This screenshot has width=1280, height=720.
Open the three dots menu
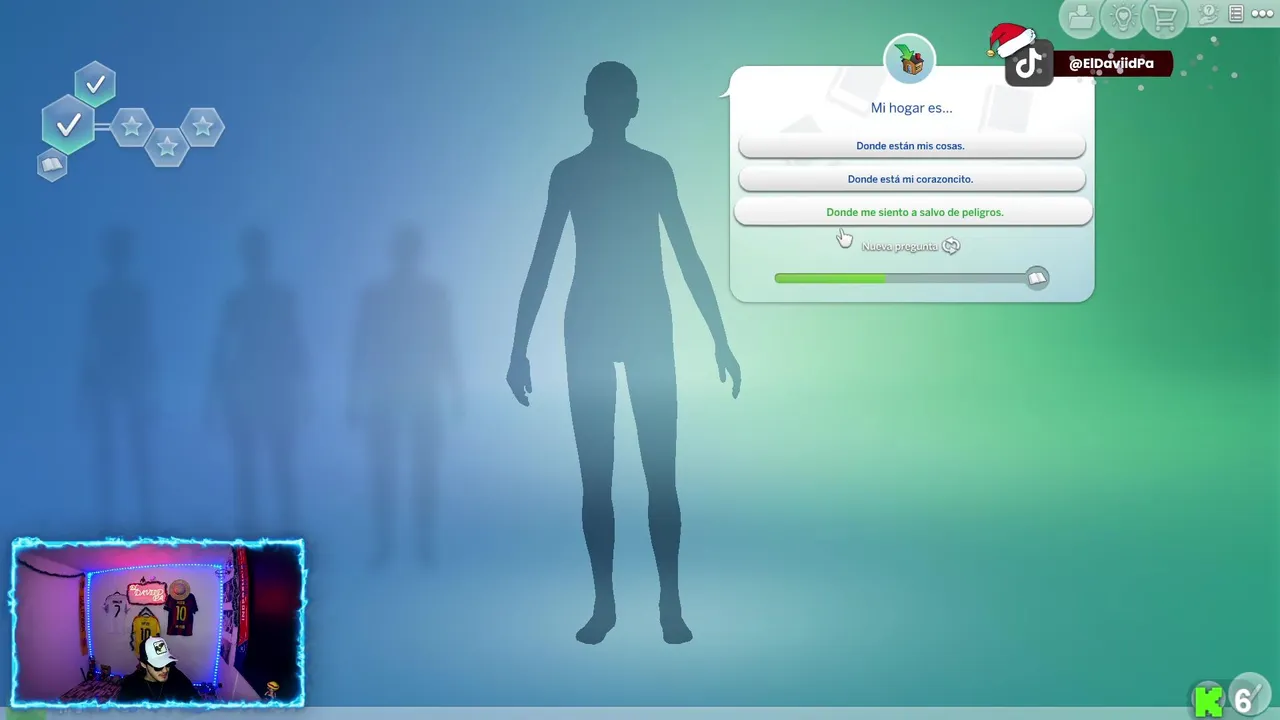[x=1263, y=14]
